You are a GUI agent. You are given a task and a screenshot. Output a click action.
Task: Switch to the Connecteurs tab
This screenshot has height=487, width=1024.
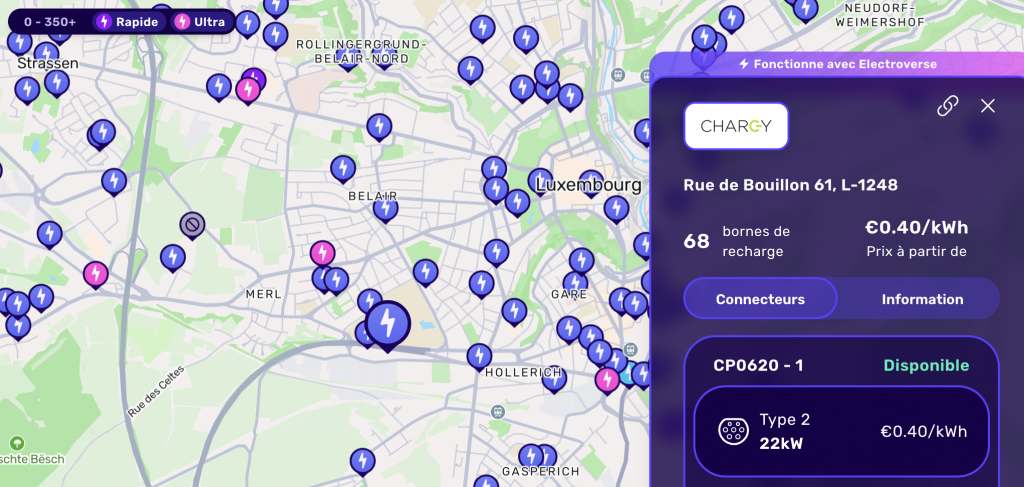(x=760, y=299)
